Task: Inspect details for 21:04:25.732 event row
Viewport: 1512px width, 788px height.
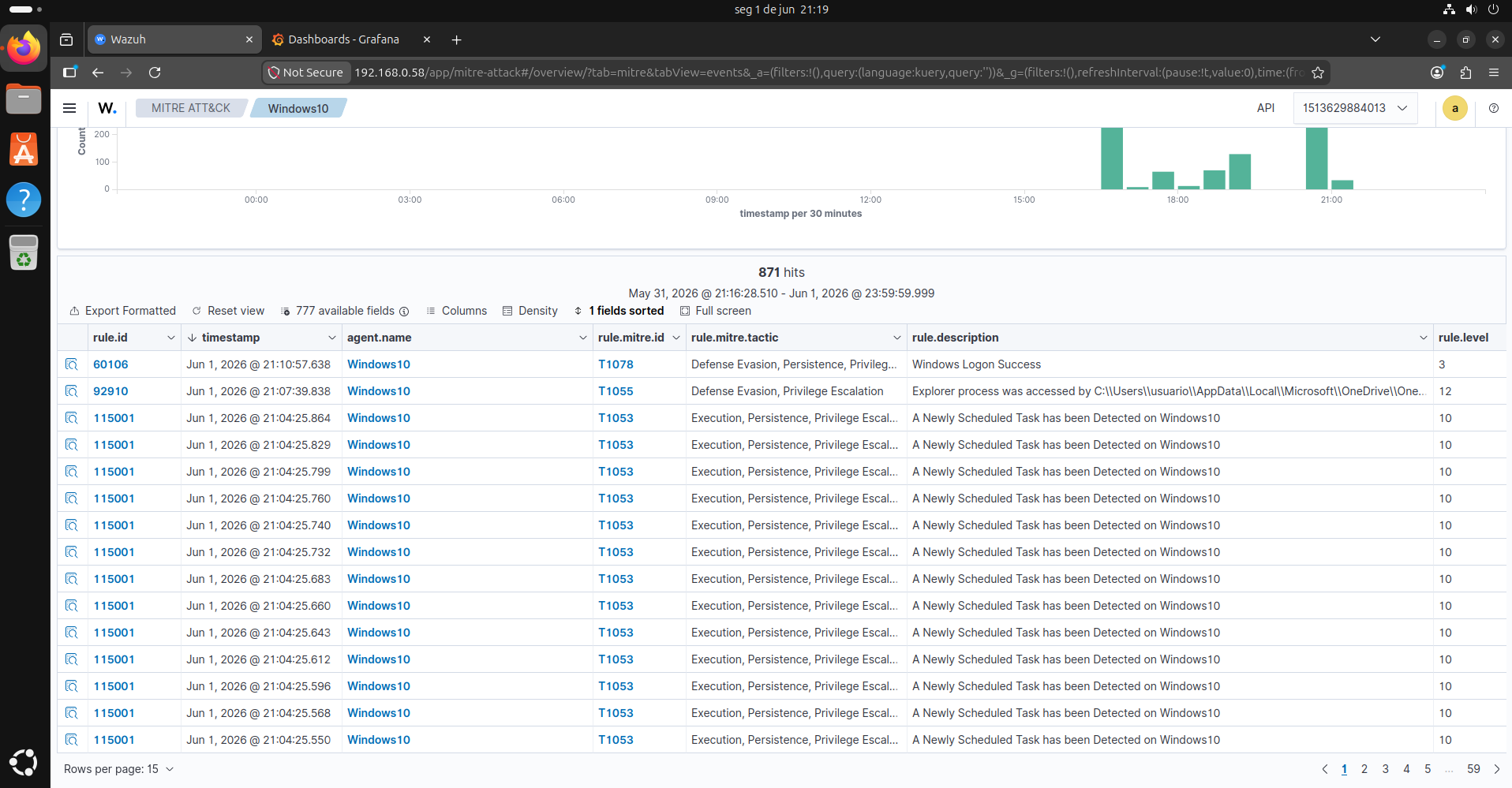Action: pos(72,552)
